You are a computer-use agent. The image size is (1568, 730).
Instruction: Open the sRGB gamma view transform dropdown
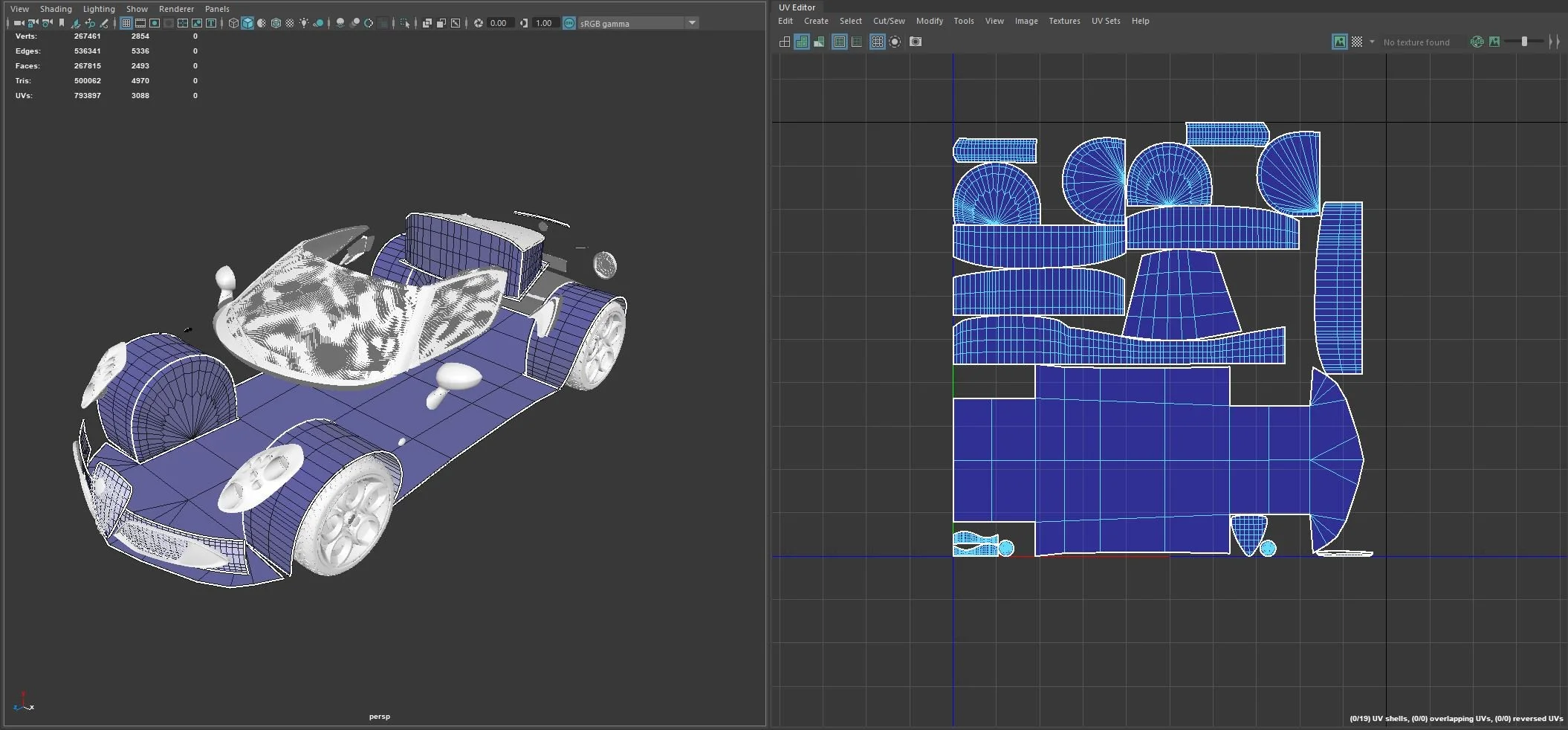692,23
